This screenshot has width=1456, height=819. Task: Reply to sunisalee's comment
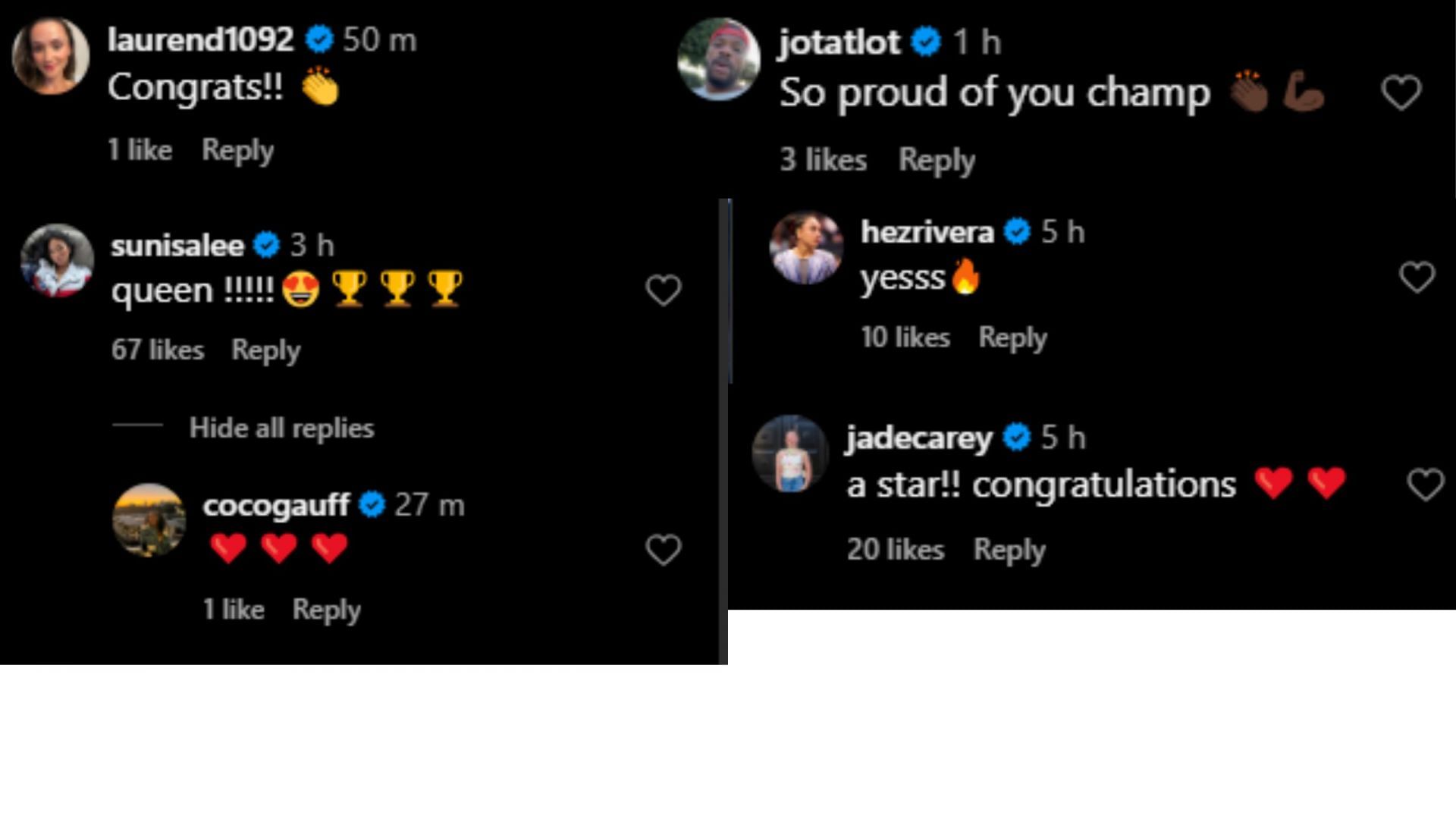coord(265,350)
